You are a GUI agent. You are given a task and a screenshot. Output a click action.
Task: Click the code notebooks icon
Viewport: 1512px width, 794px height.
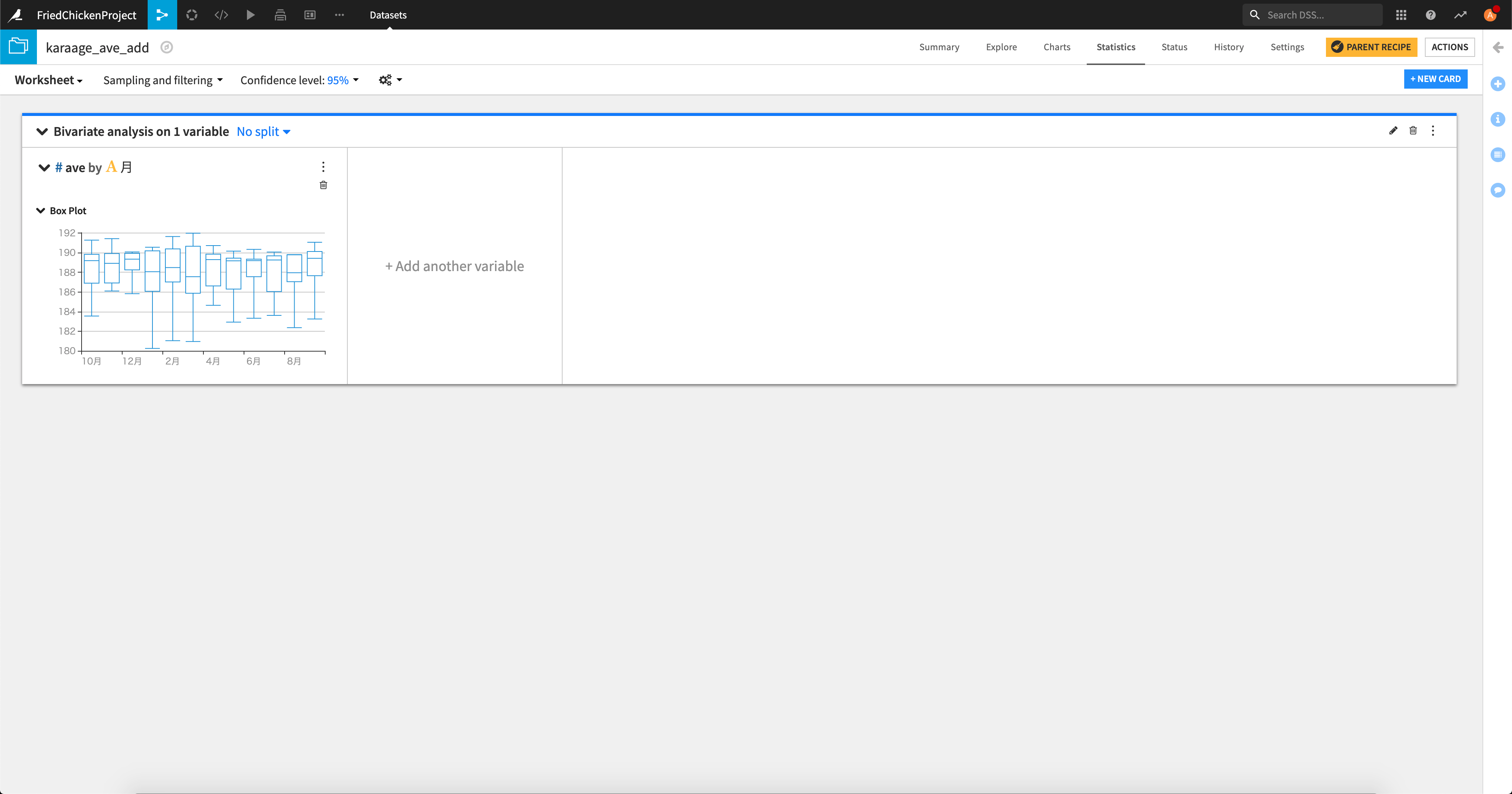click(x=221, y=15)
